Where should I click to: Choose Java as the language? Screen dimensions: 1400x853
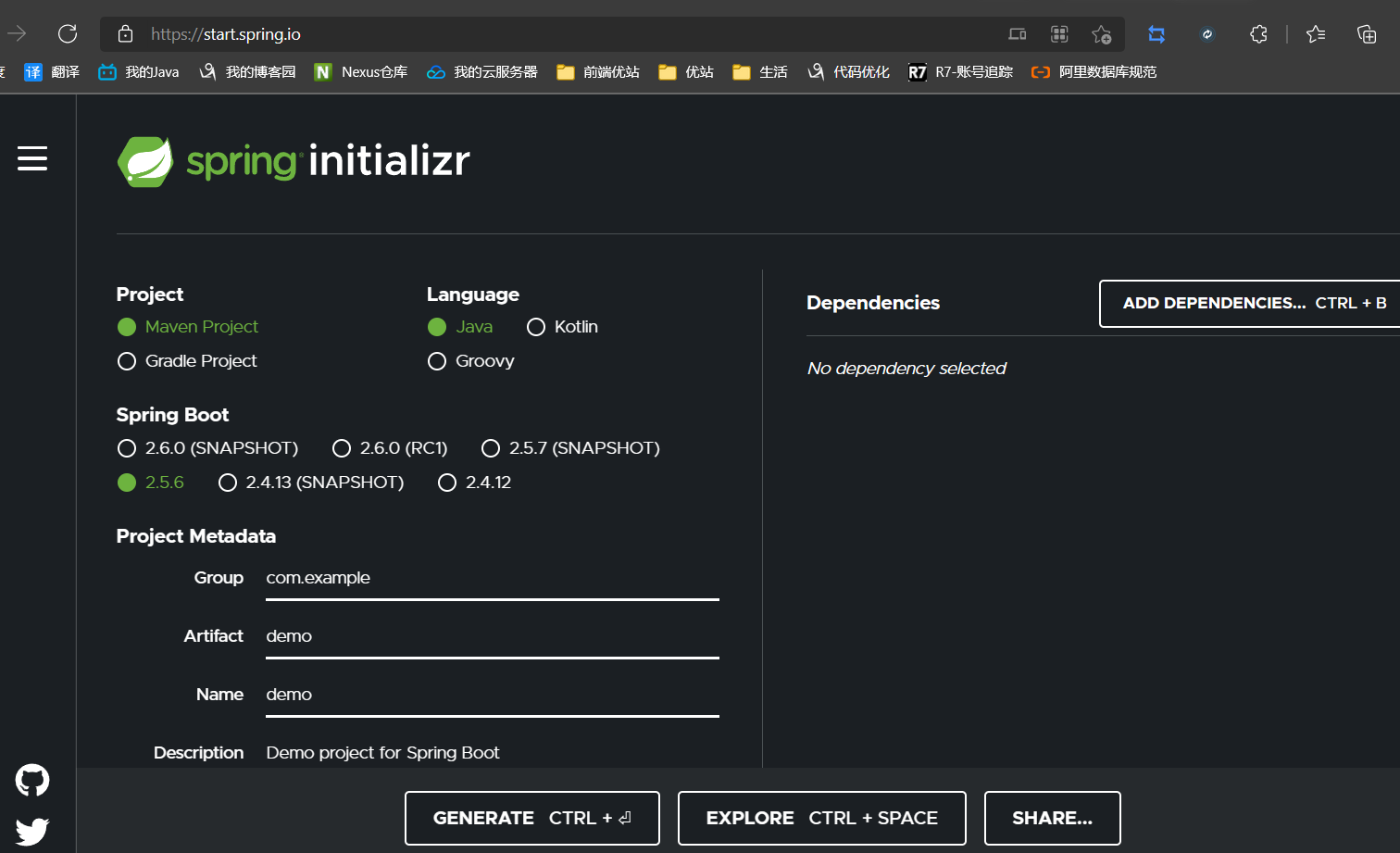[460, 327]
